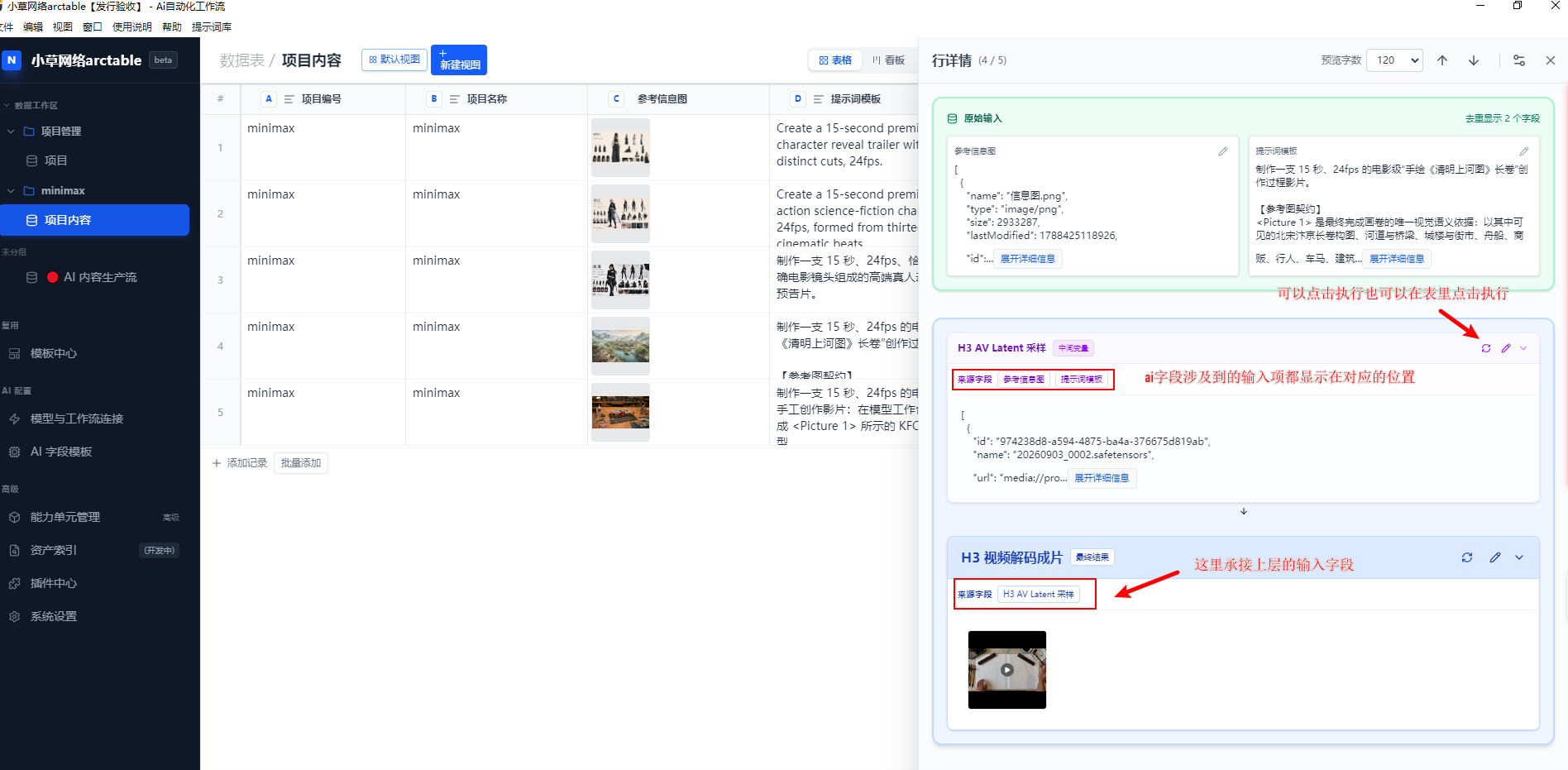1568x770 pixels.
Task: Expand details of 参考信息图 JSON
Action: tap(1028, 259)
